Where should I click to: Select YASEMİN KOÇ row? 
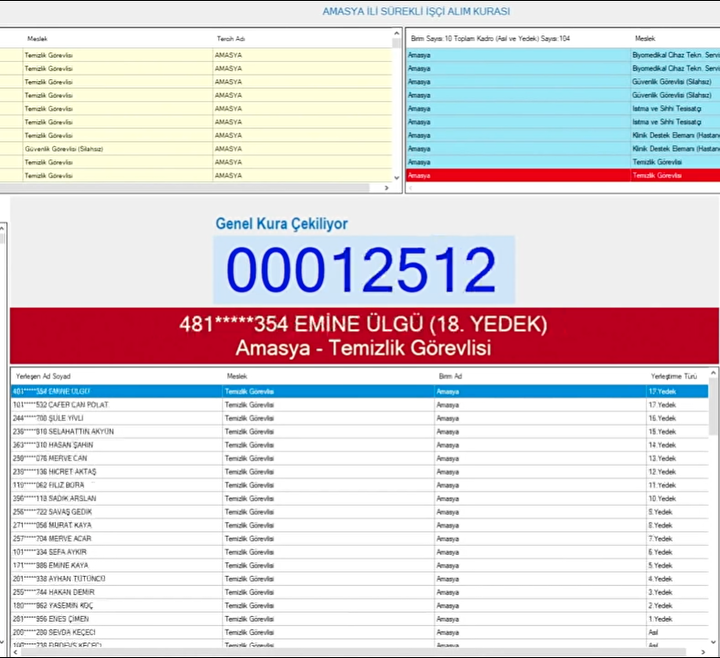(x=359, y=605)
